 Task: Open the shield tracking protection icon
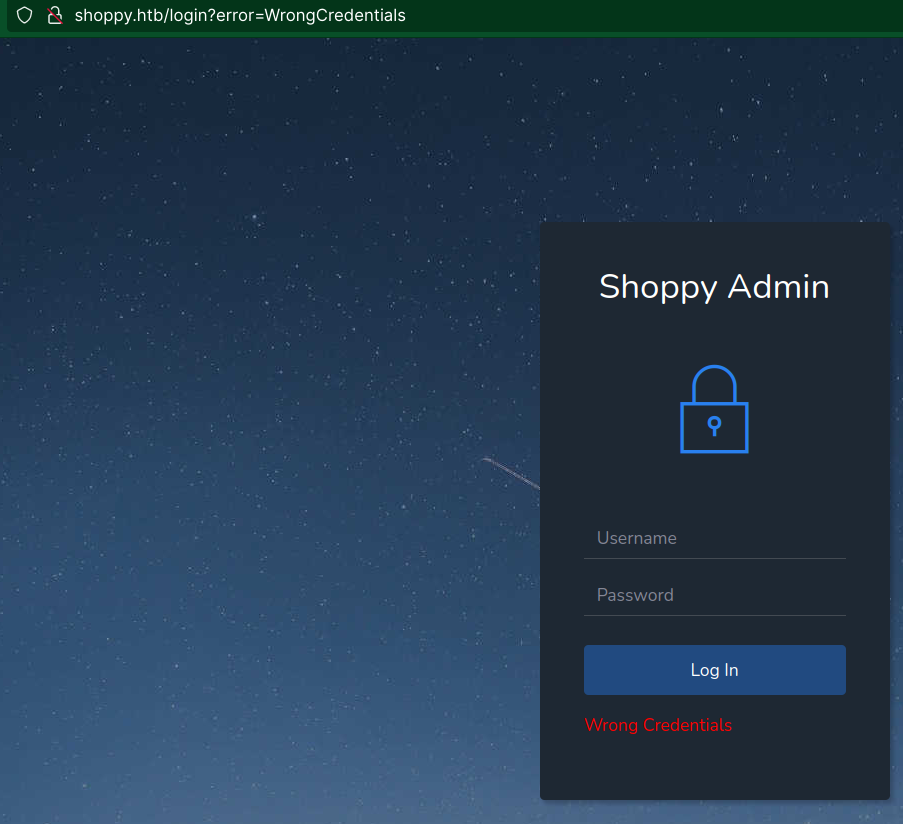[24, 15]
